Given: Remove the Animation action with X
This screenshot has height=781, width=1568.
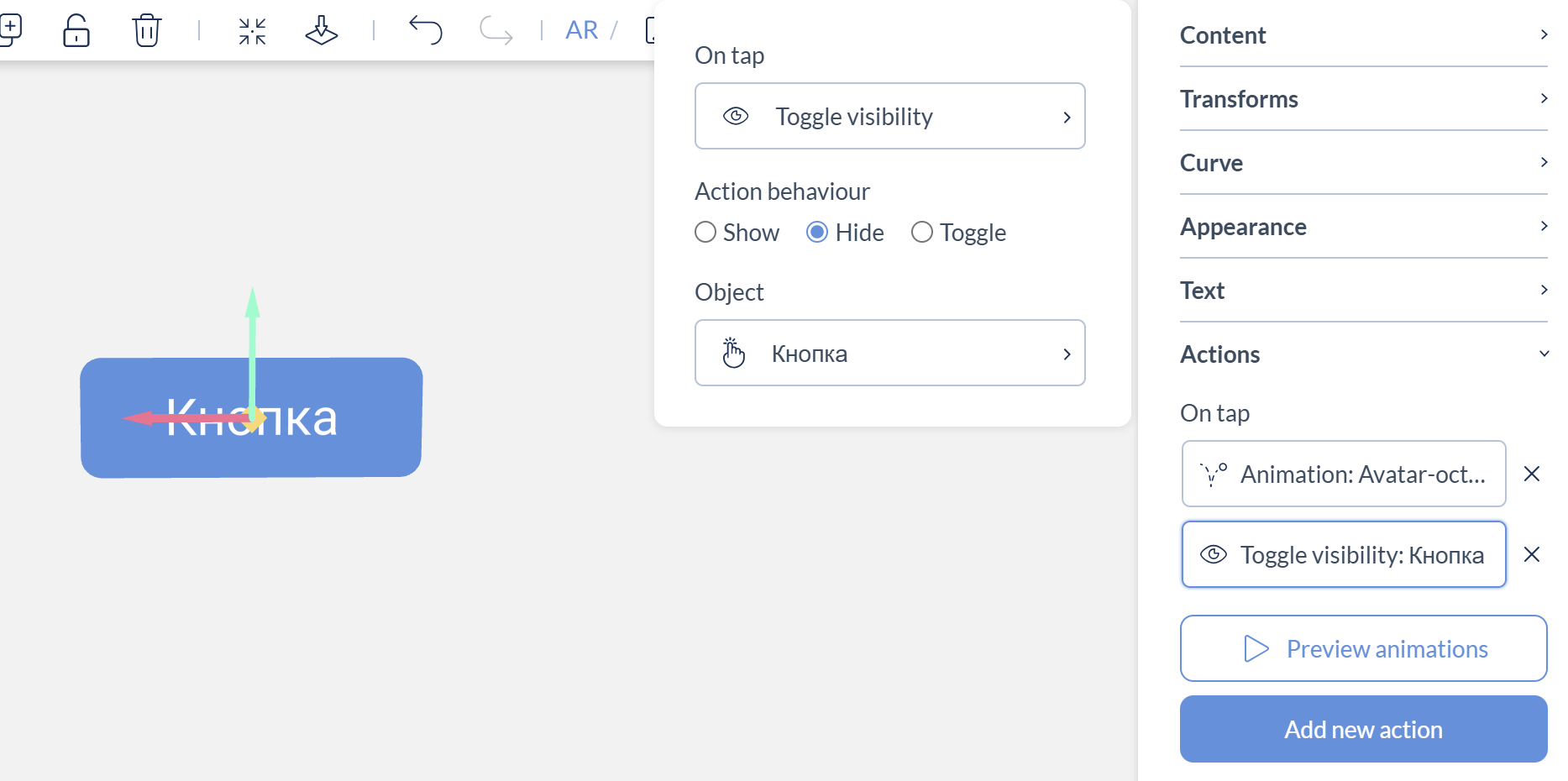Looking at the screenshot, I should (x=1531, y=474).
